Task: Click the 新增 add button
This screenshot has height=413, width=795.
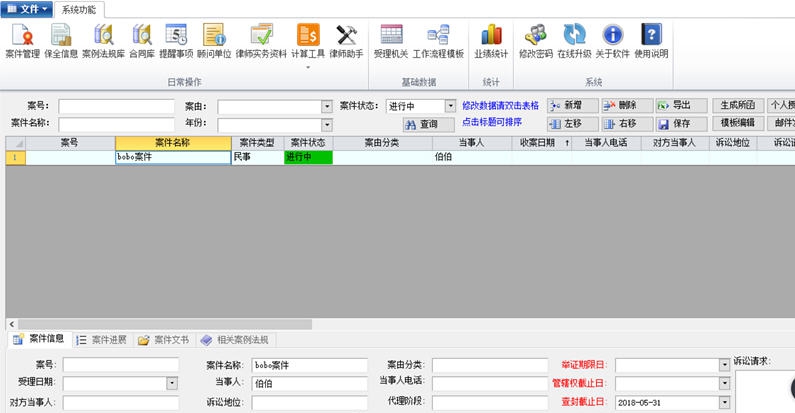Action: pyautogui.click(x=573, y=105)
